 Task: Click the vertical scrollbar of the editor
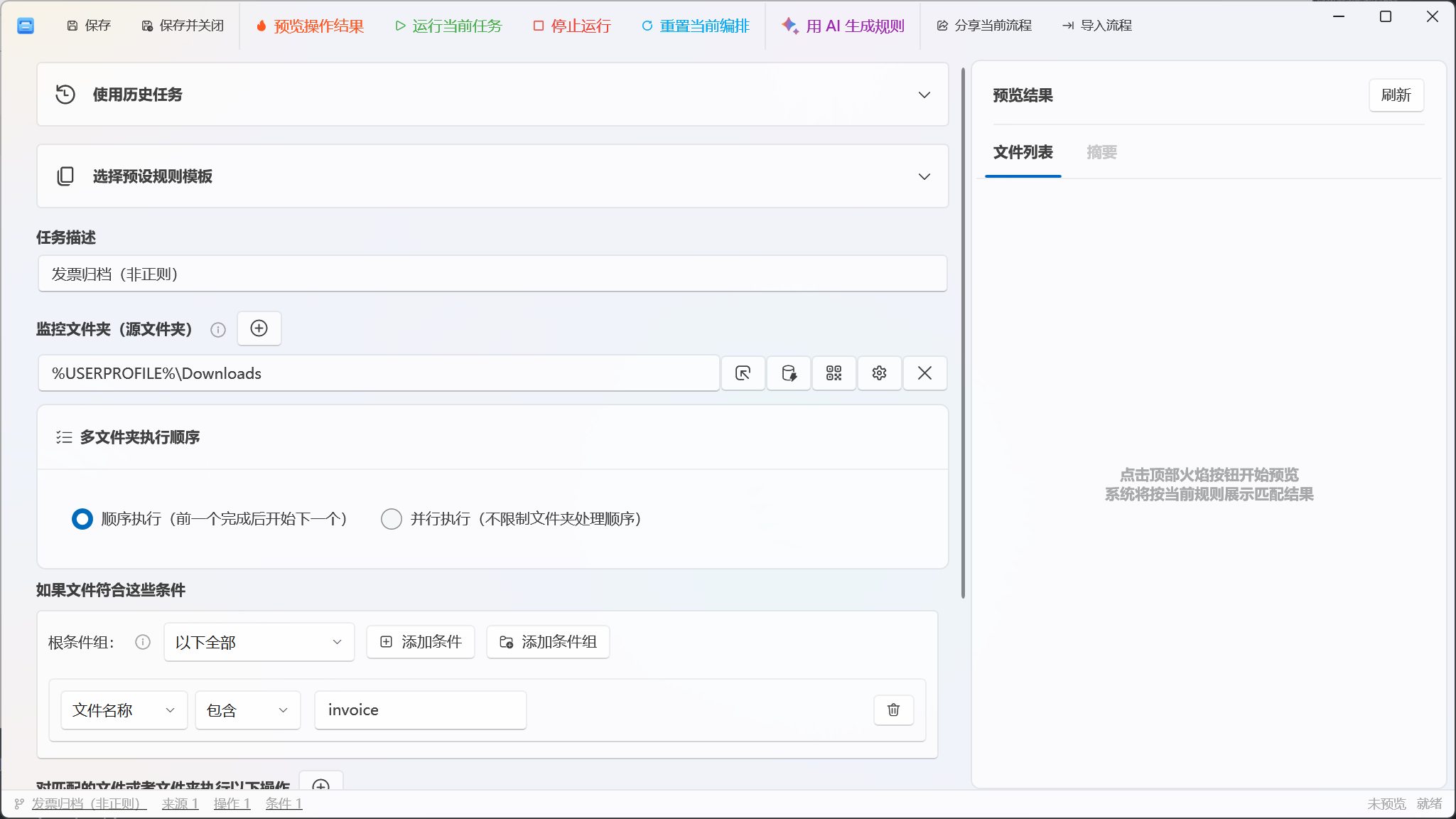[964, 333]
